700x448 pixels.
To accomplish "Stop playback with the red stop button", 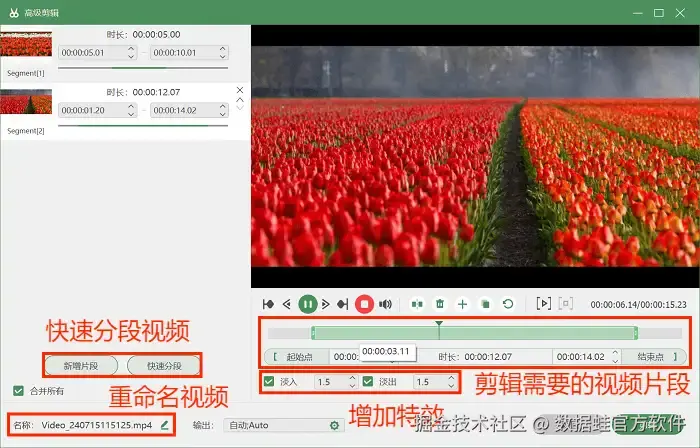I will coord(364,304).
